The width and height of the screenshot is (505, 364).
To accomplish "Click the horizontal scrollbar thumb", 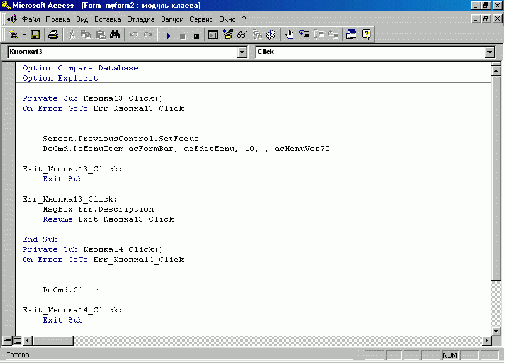I will pos(53,341).
